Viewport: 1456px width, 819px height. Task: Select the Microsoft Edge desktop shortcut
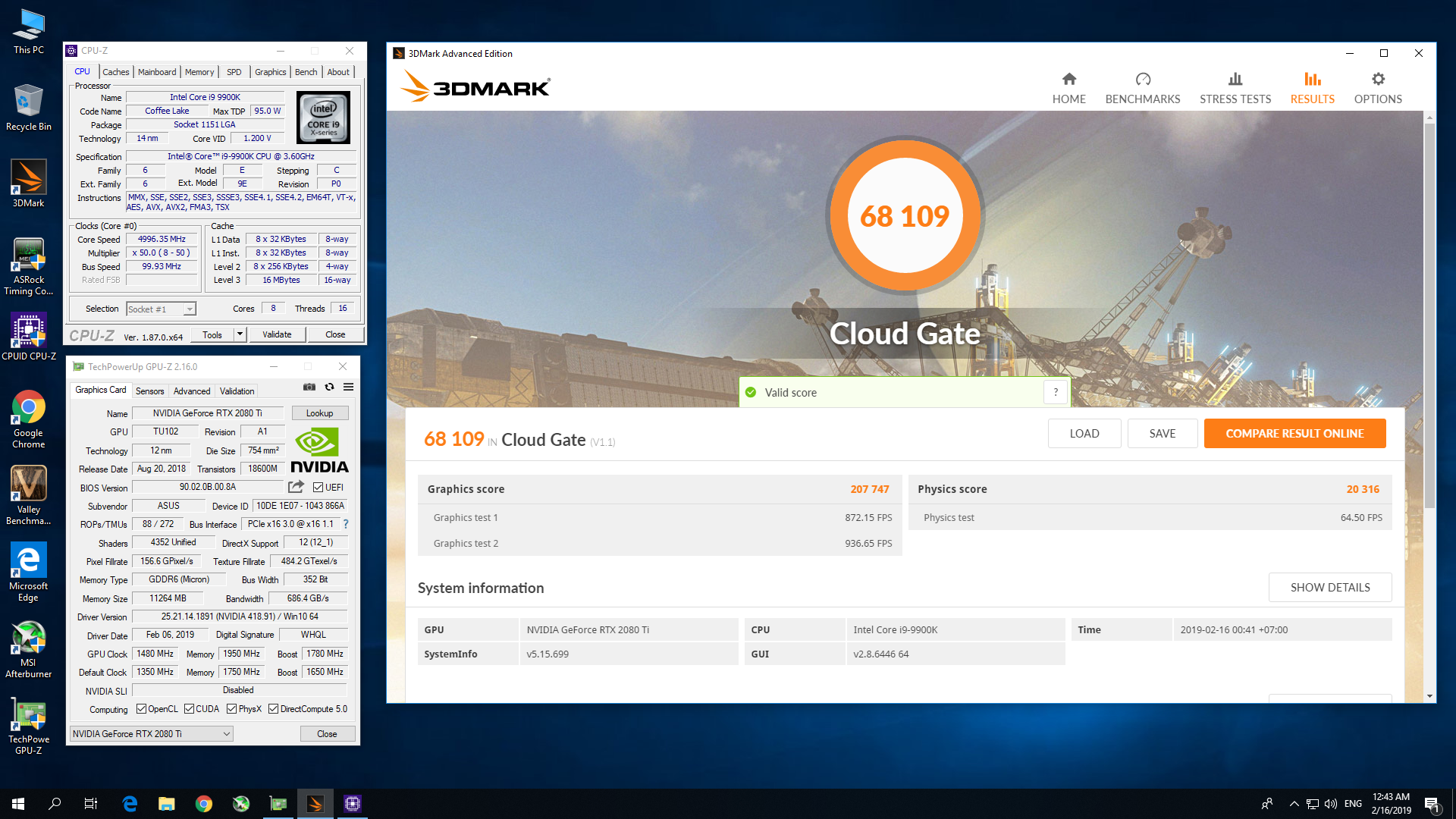pyautogui.click(x=29, y=573)
